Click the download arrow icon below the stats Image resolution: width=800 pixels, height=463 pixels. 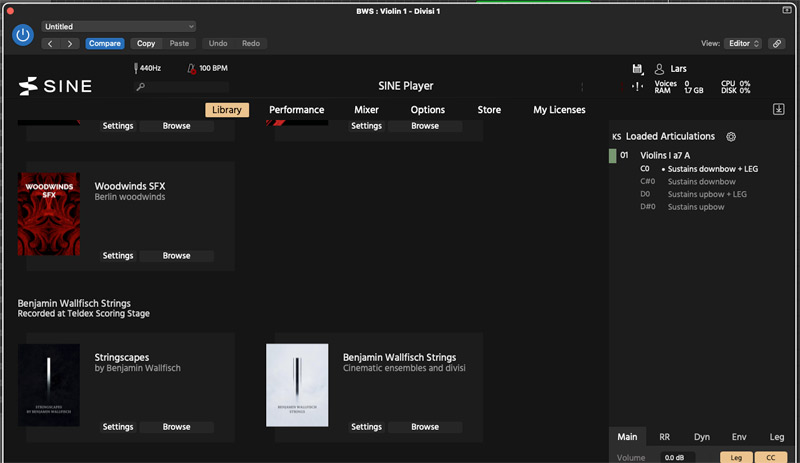point(779,109)
